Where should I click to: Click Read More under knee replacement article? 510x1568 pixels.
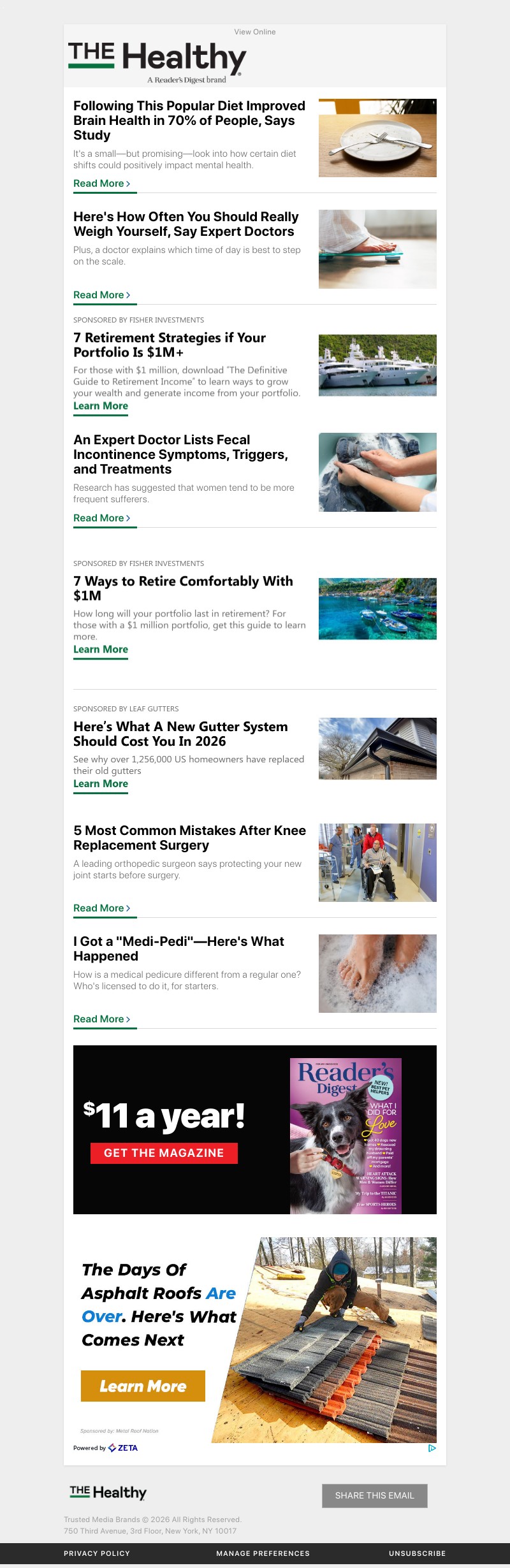(102, 908)
